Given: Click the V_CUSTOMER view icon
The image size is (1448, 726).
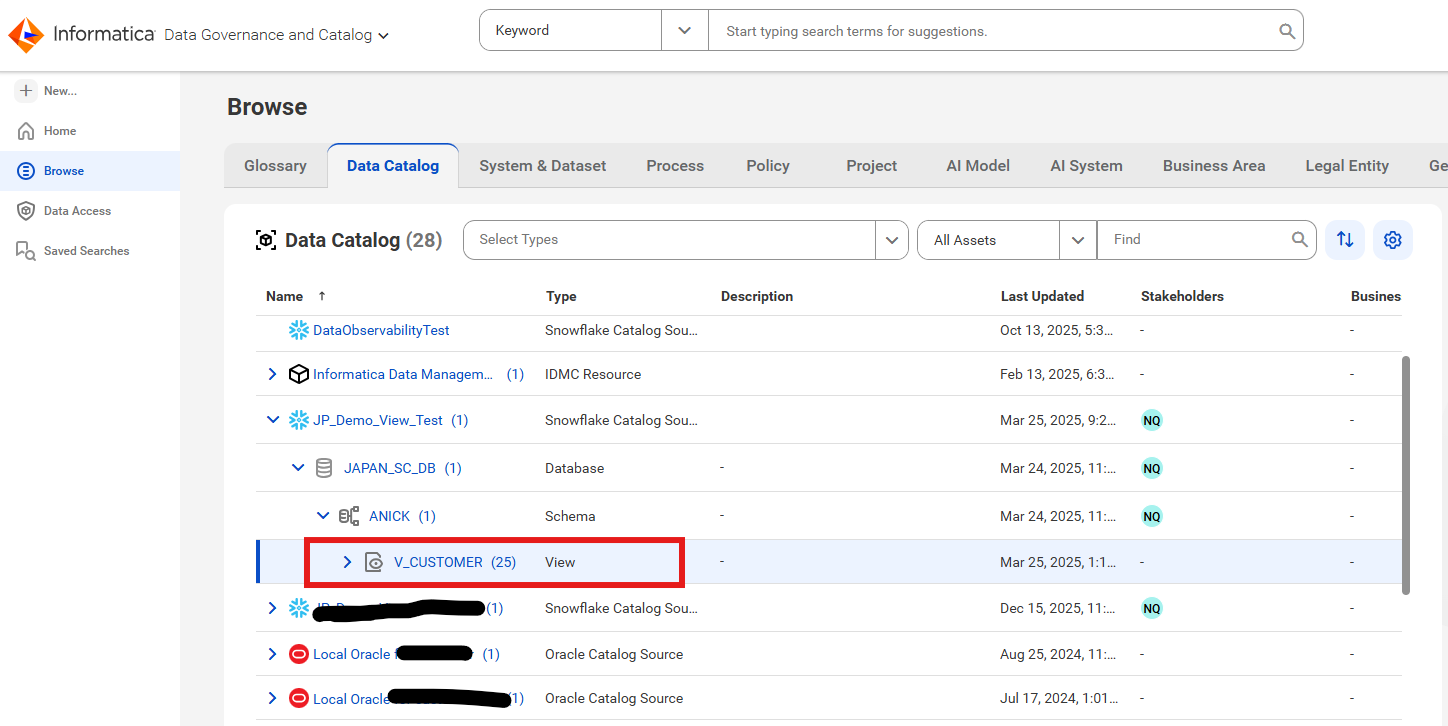Looking at the screenshot, I should 374,562.
